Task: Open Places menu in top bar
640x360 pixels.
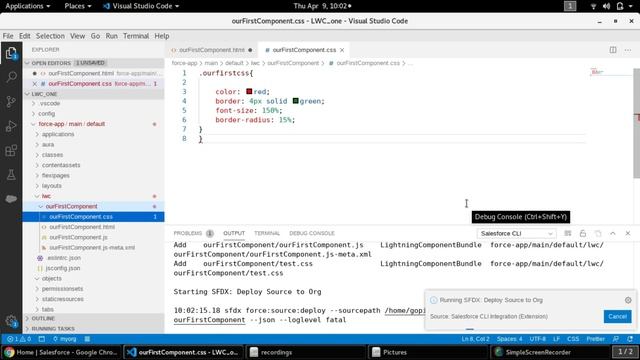Action: click(x=78, y=6)
